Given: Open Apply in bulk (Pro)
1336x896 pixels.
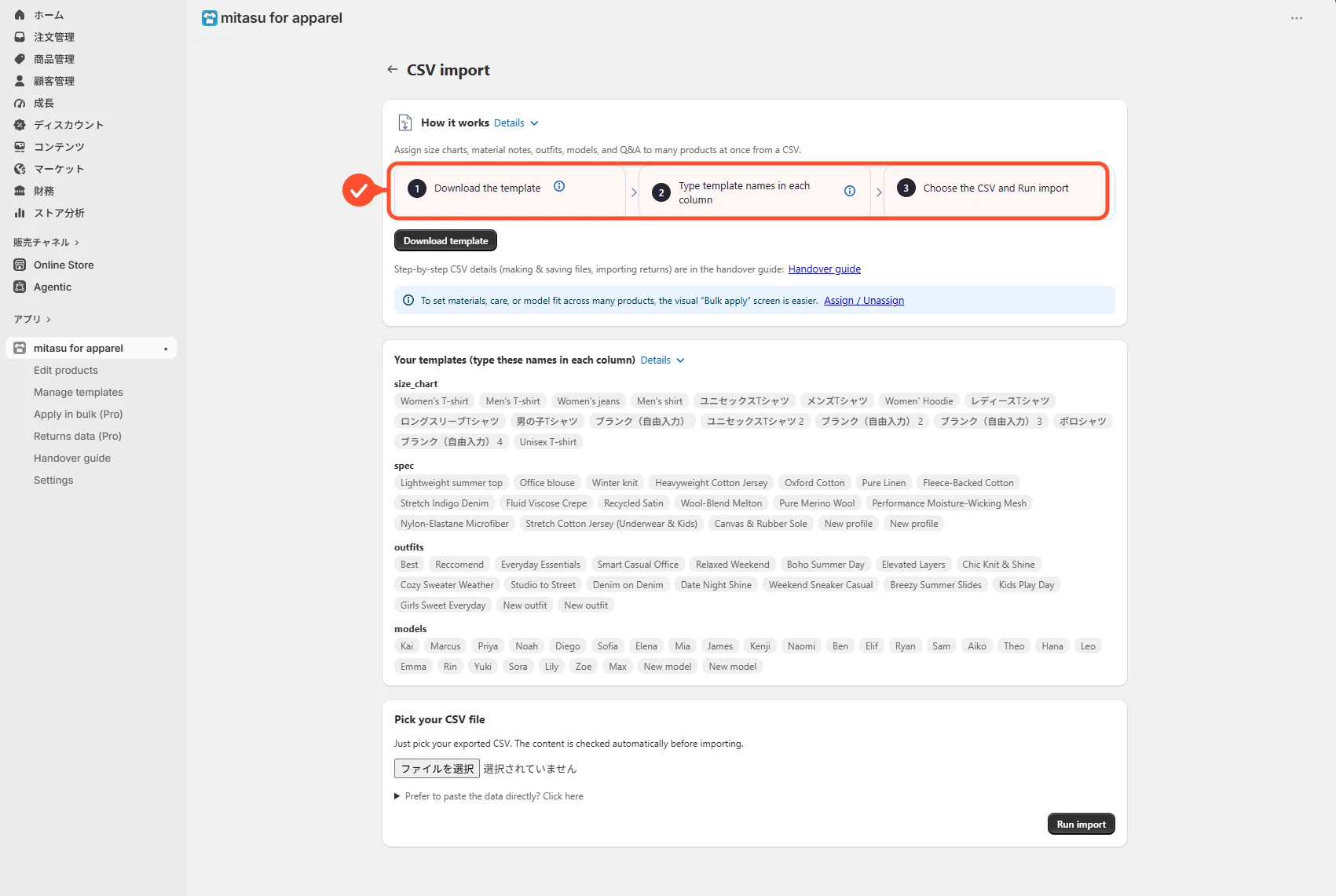Looking at the screenshot, I should pos(79,414).
